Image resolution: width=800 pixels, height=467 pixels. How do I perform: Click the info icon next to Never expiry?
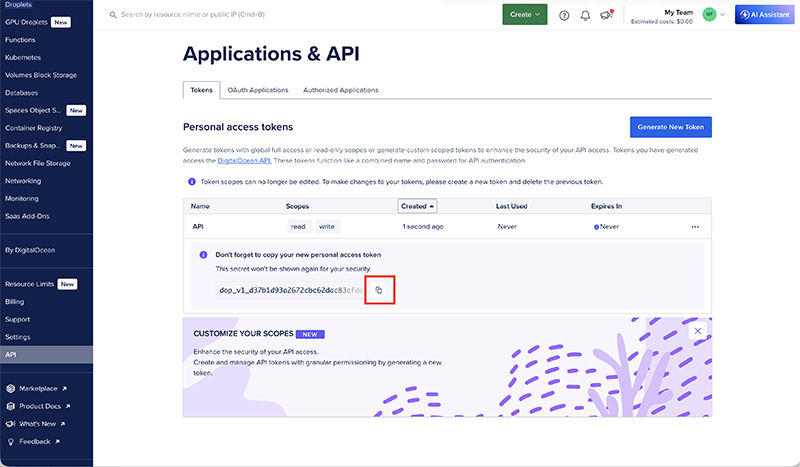[596, 227]
